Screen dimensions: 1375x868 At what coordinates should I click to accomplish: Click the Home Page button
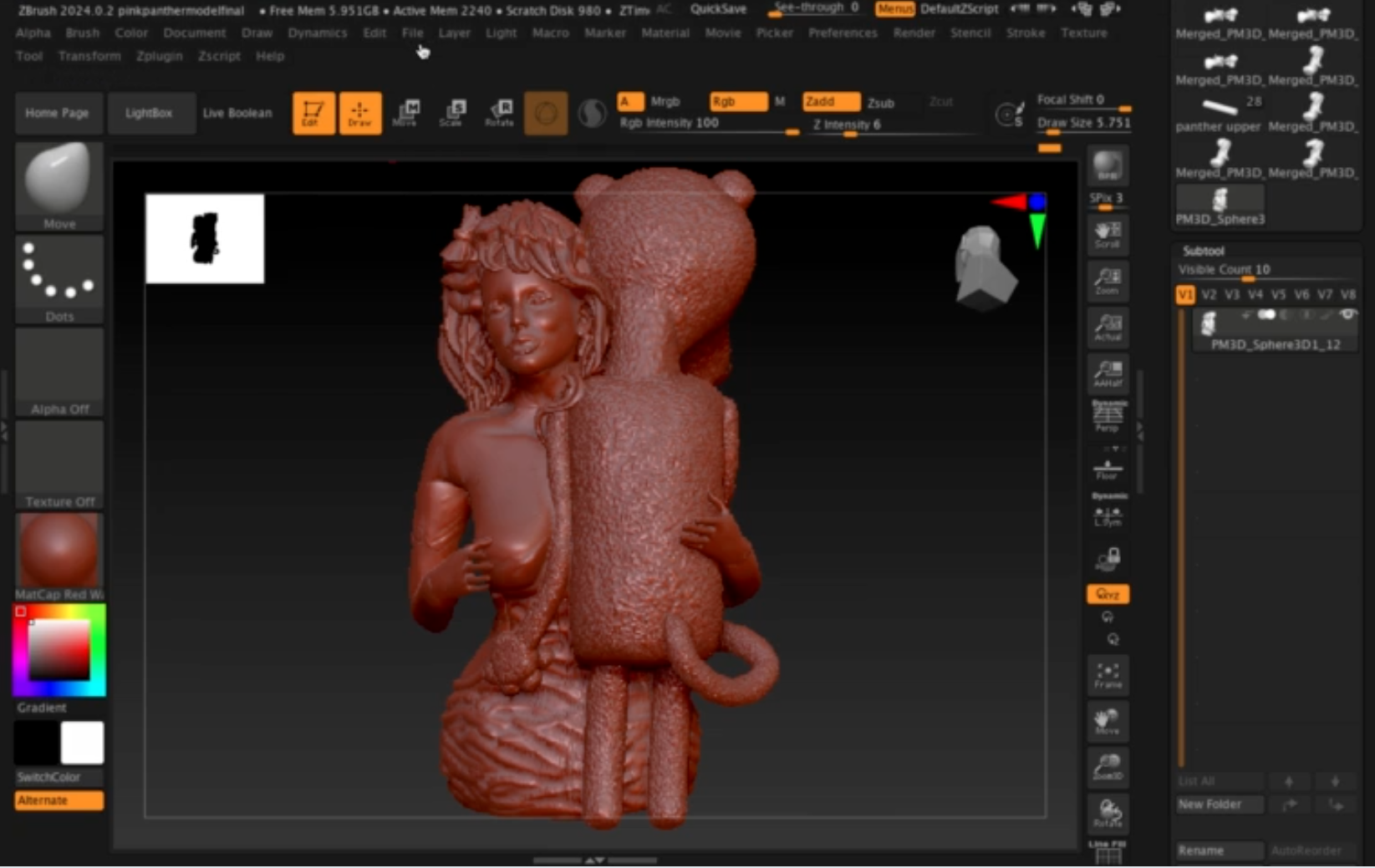pos(57,113)
